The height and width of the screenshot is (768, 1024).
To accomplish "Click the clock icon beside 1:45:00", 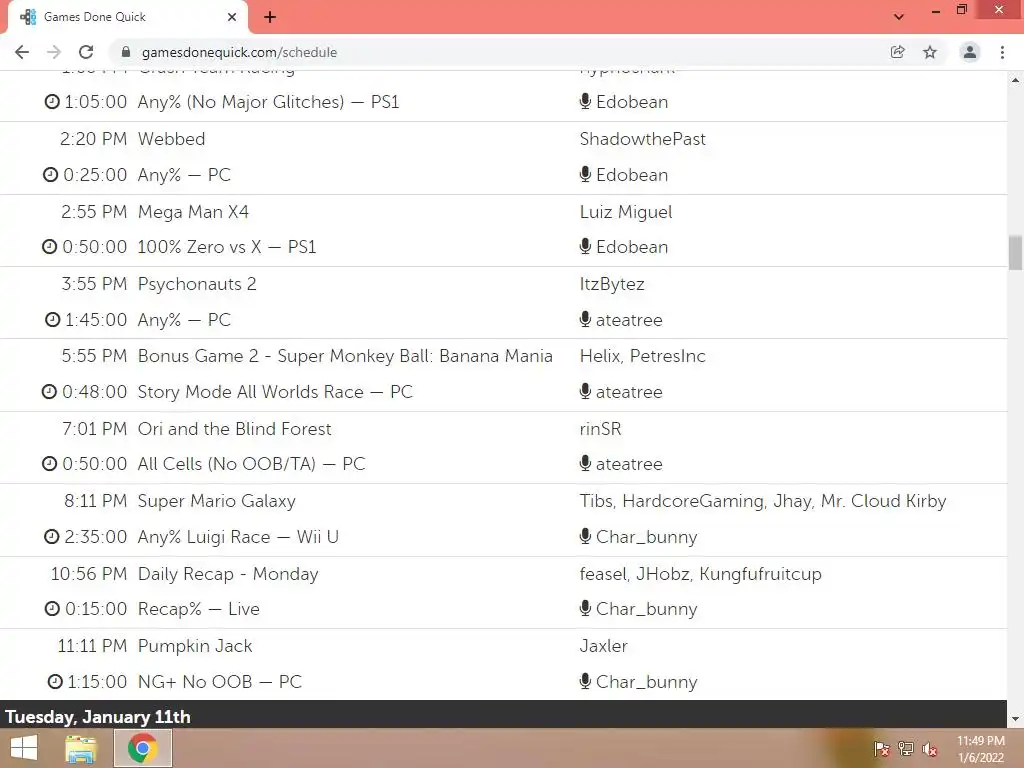I will 52,320.
